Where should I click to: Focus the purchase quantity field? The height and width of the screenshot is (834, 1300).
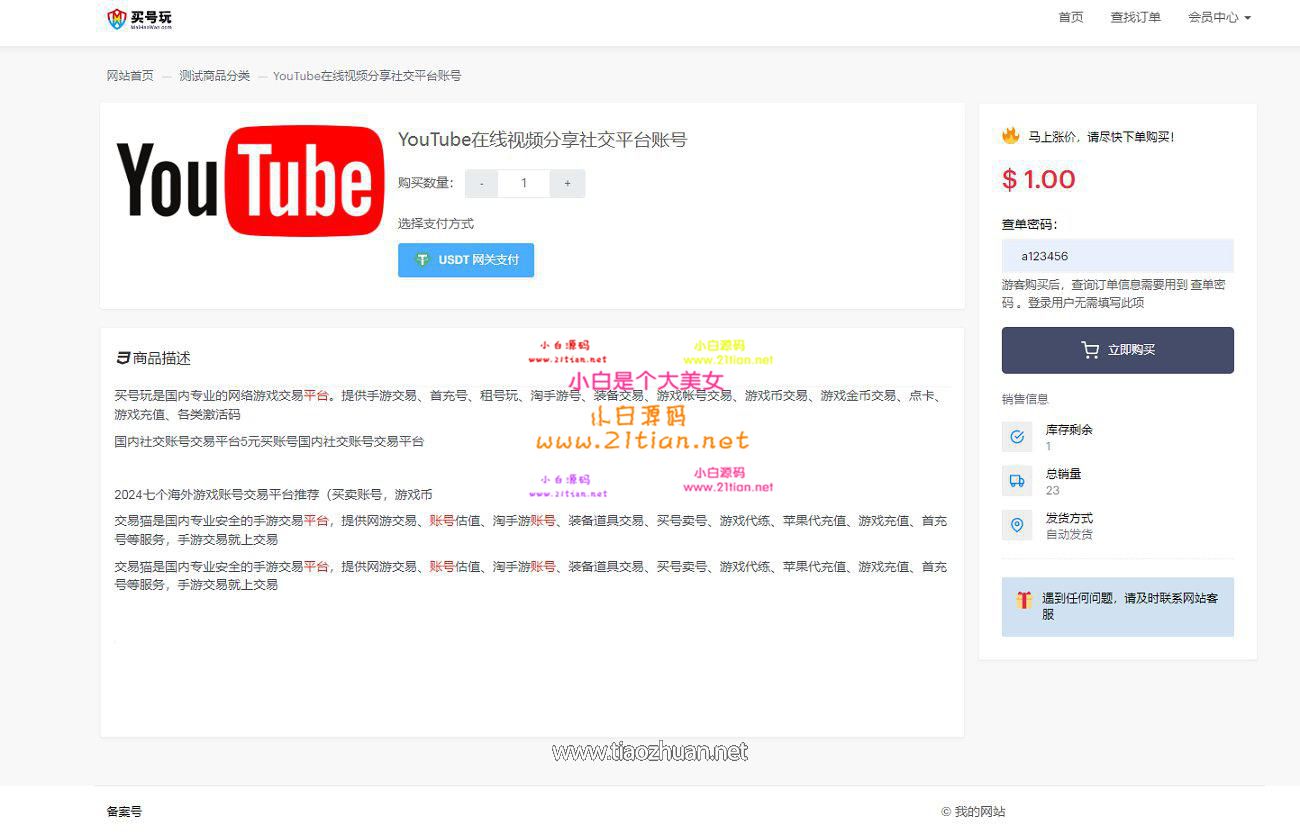click(x=524, y=183)
